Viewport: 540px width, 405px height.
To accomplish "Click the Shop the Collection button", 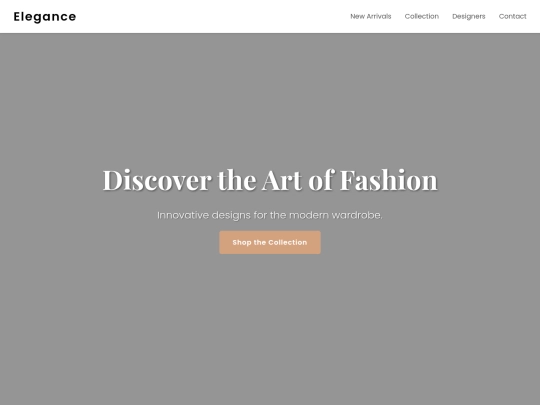I will pos(270,242).
